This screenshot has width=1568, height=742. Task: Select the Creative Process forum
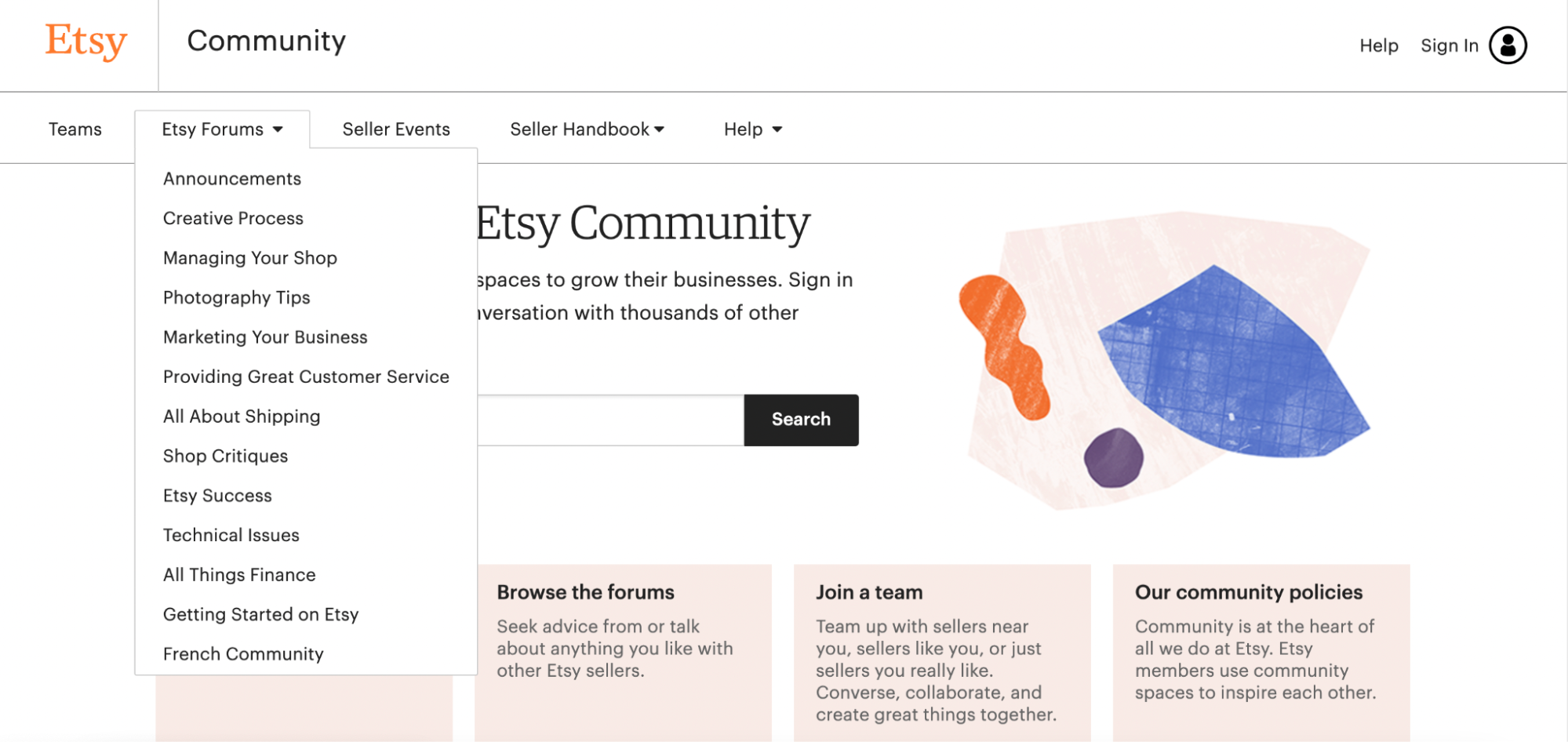pyautogui.click(x=232, y=218)
